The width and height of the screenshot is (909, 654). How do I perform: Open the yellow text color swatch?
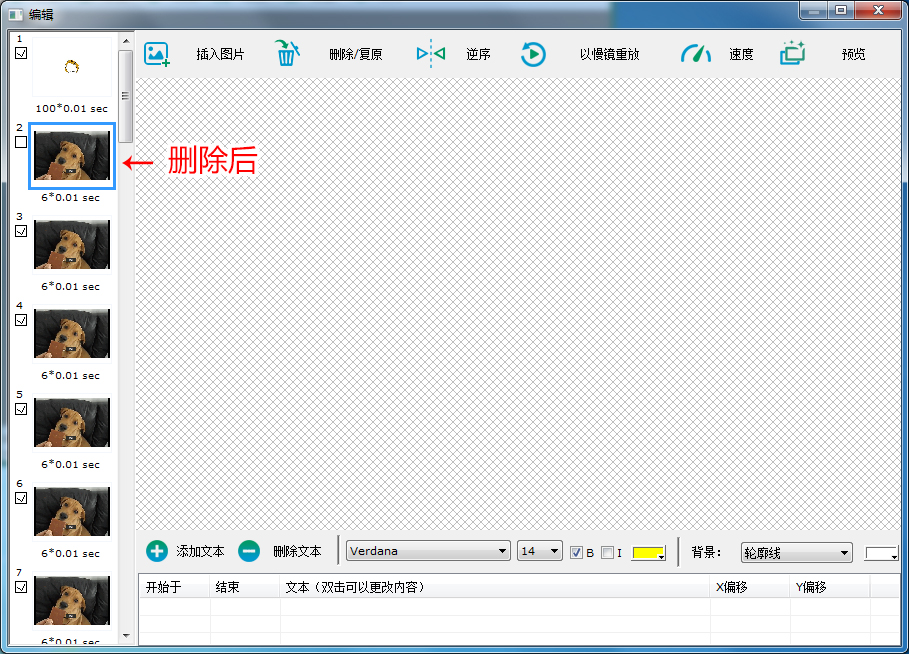(x=648, y=553)
